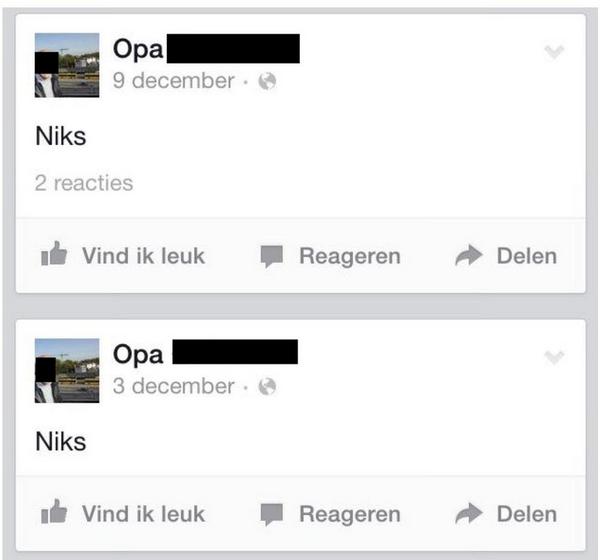
Task: Click globe privacy icon on 9 december post
Action: tap(267, 81)
